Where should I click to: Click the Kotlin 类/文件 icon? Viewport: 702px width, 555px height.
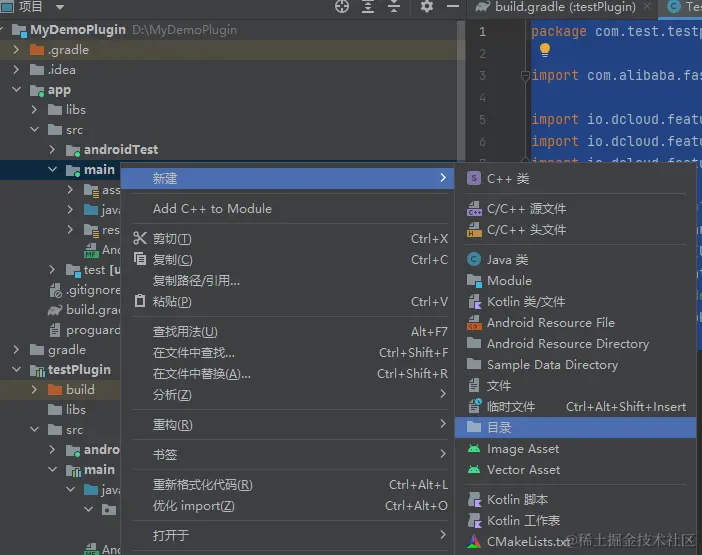(x=474, y=302)
